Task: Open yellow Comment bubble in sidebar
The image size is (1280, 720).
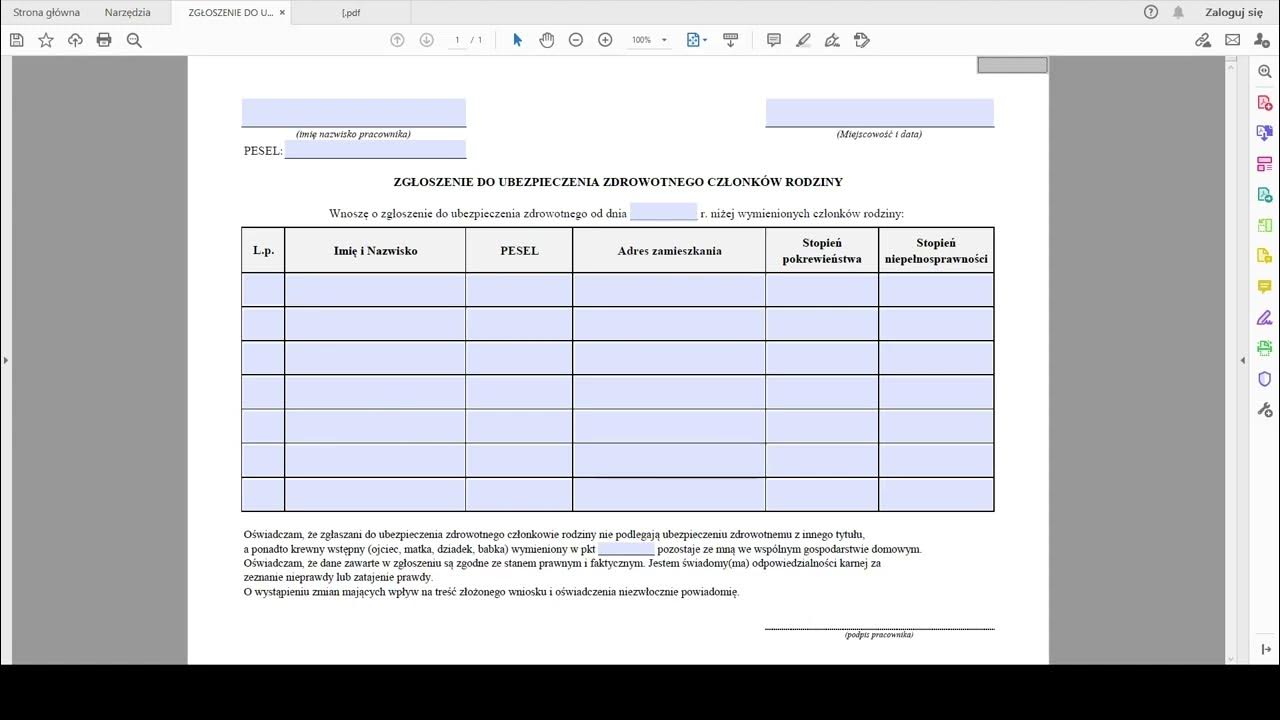Action: [1264, 287]
